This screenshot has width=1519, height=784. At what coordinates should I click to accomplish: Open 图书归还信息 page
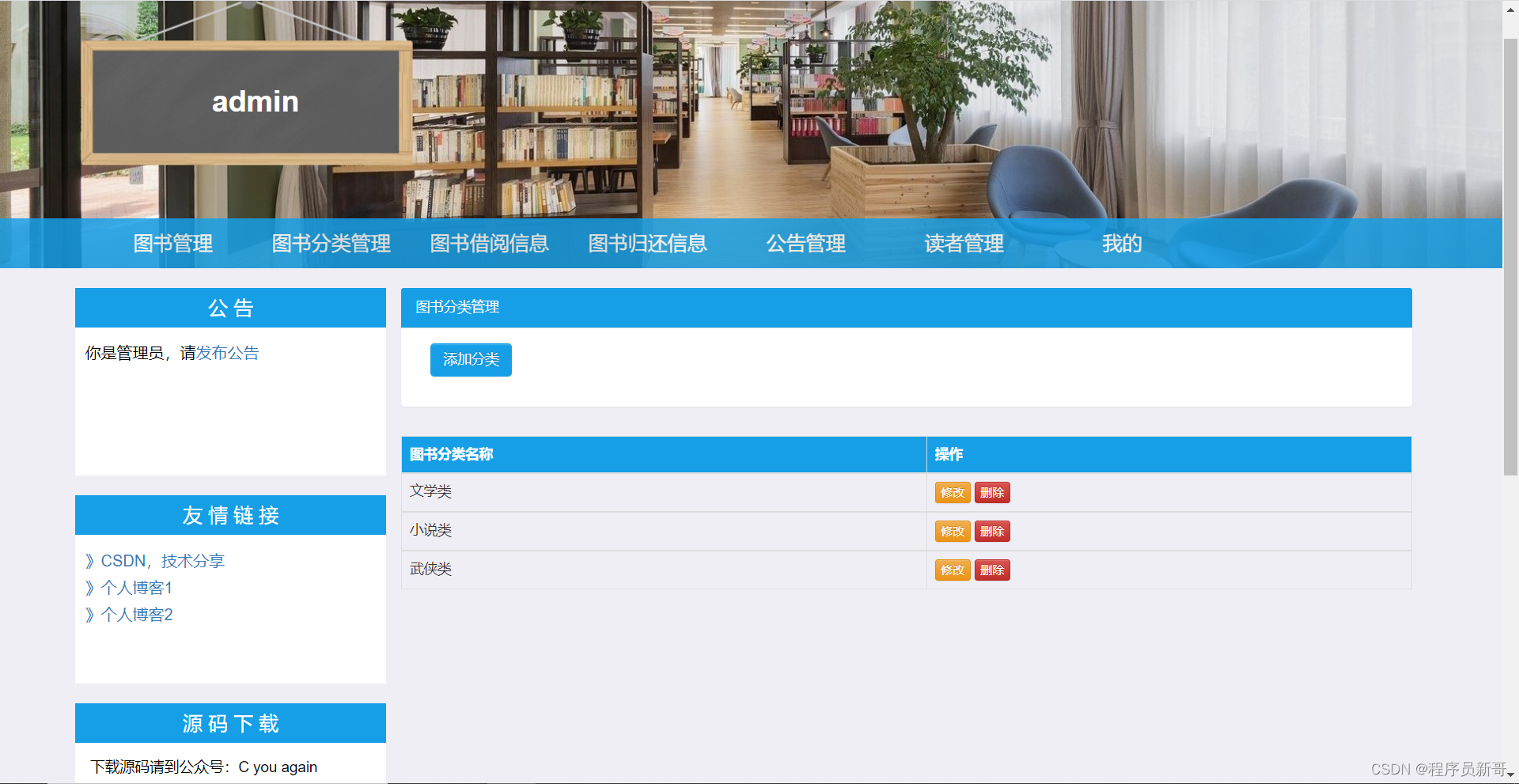647,244
